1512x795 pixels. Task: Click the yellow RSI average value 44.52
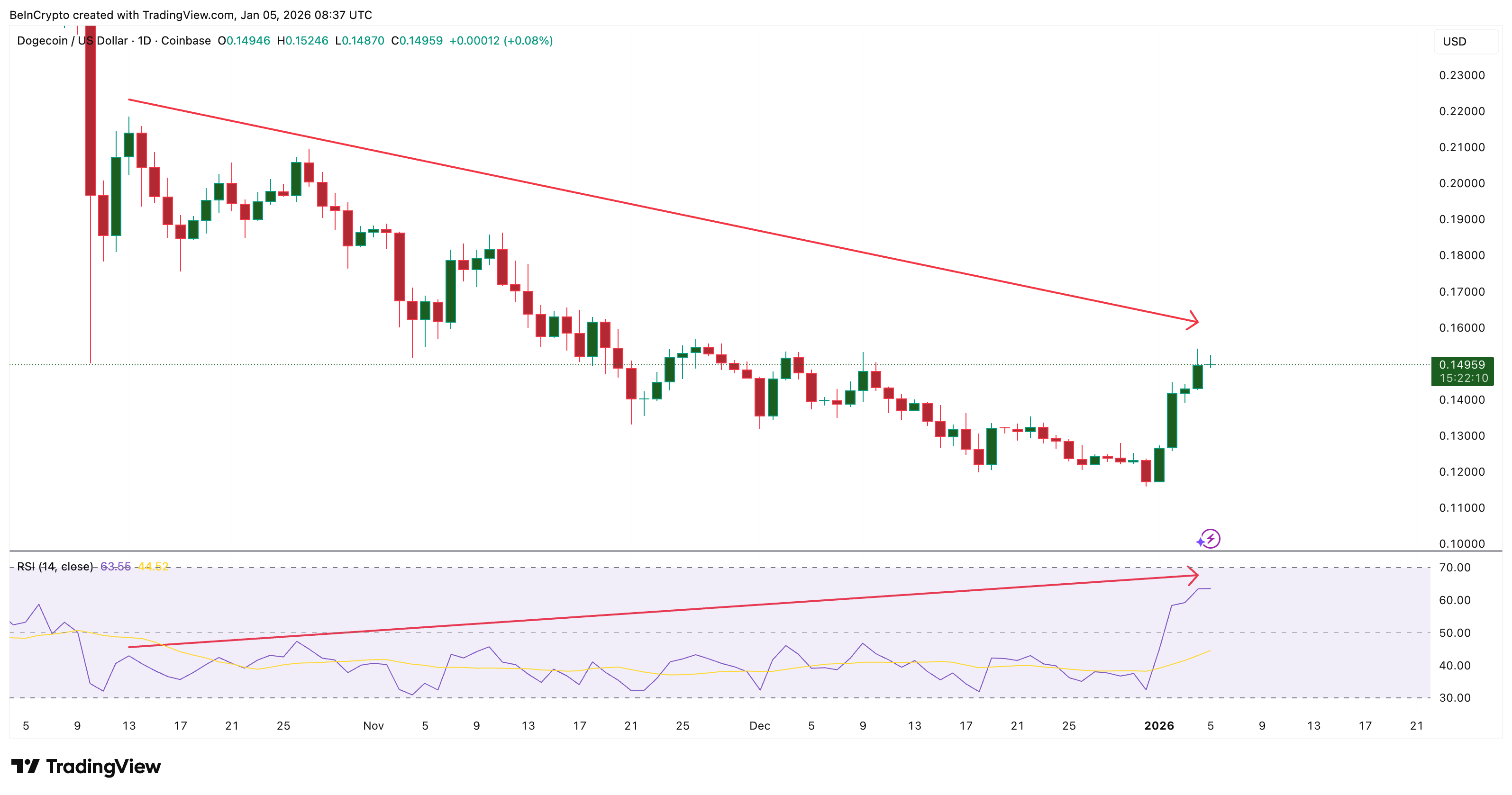(x=155, y=567)
